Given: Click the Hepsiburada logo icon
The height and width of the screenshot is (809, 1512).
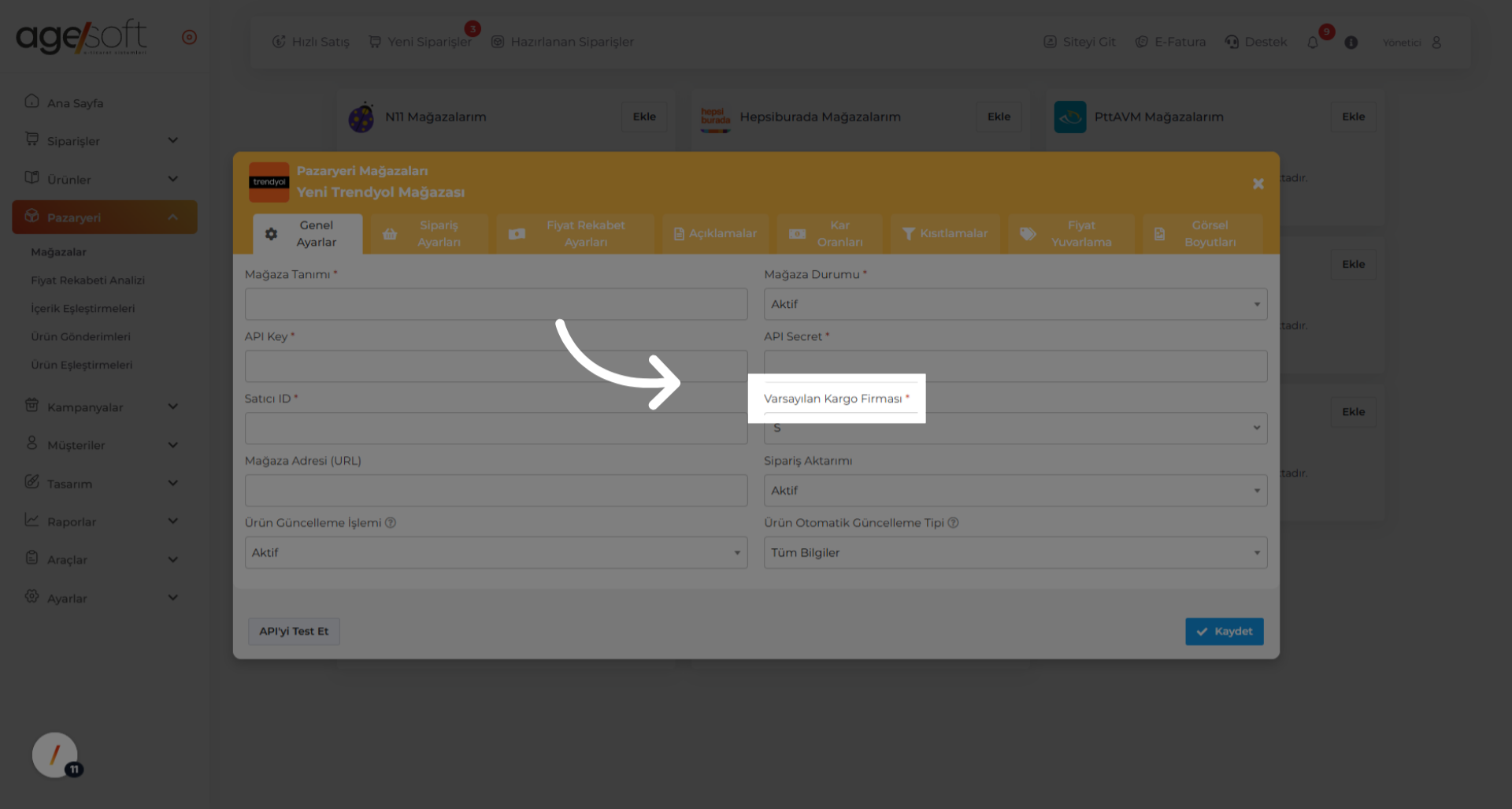Looking at the screenshot, I should point(715,118).
